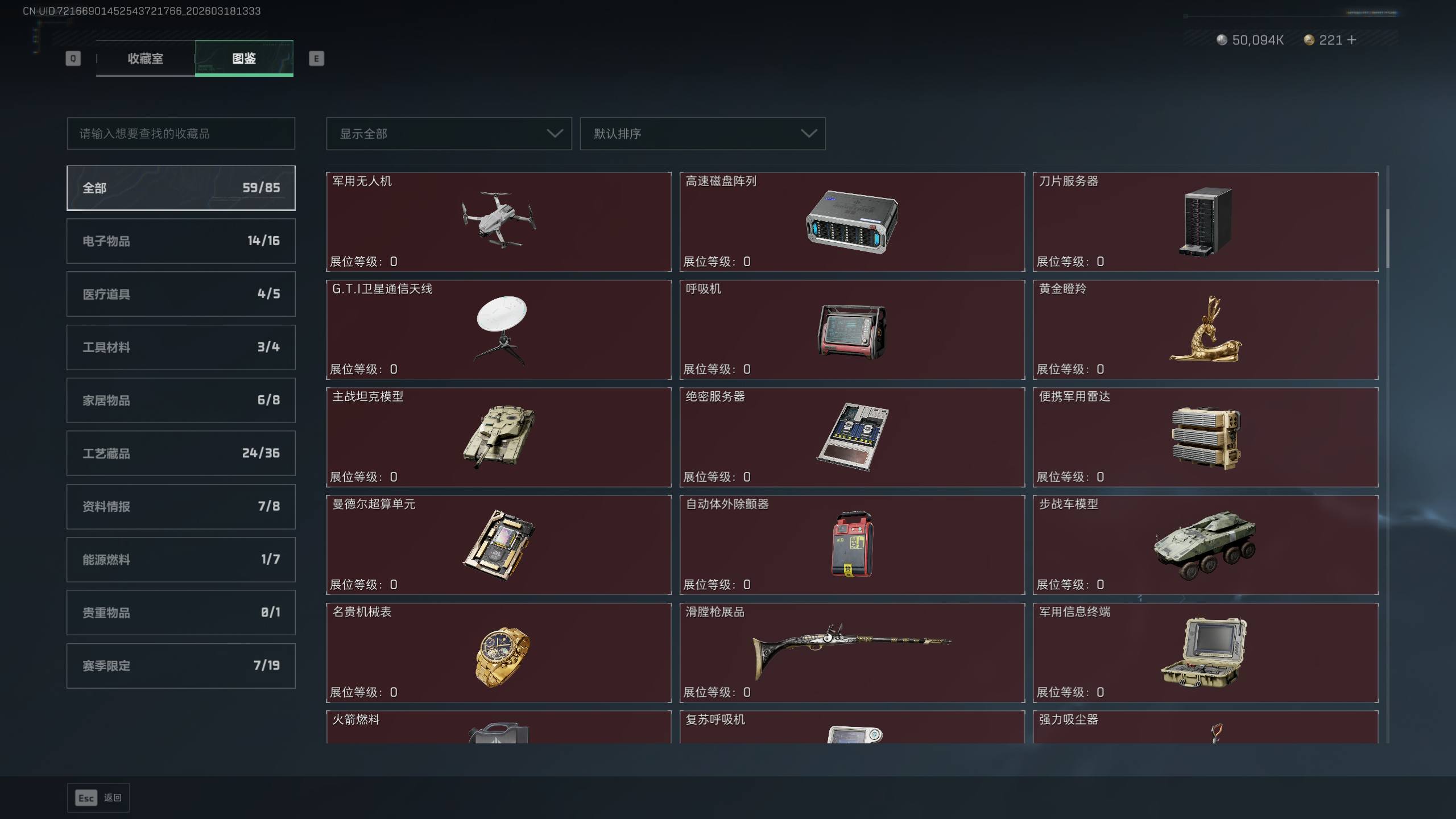Select the 图鉴 tab
Screen dimensions: 1456x819
point(244,58)
